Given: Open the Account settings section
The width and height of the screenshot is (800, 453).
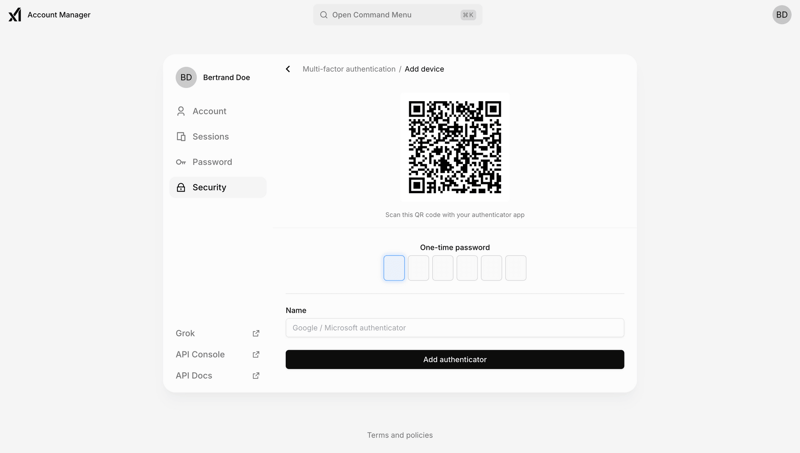Looking at the screenshot, I should (x=218, y=111).
